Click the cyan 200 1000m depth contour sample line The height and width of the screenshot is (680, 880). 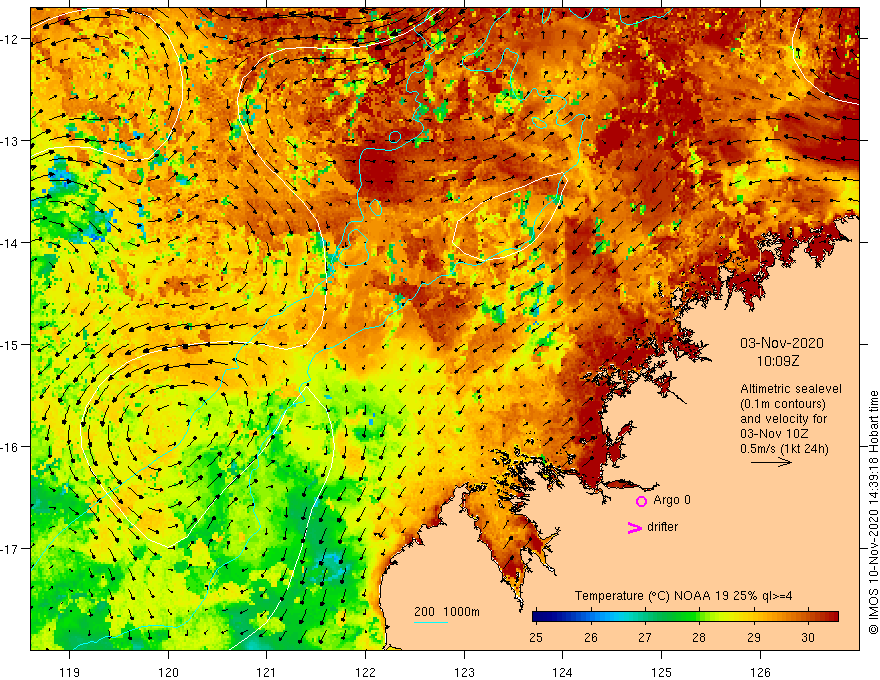[430, 622]
